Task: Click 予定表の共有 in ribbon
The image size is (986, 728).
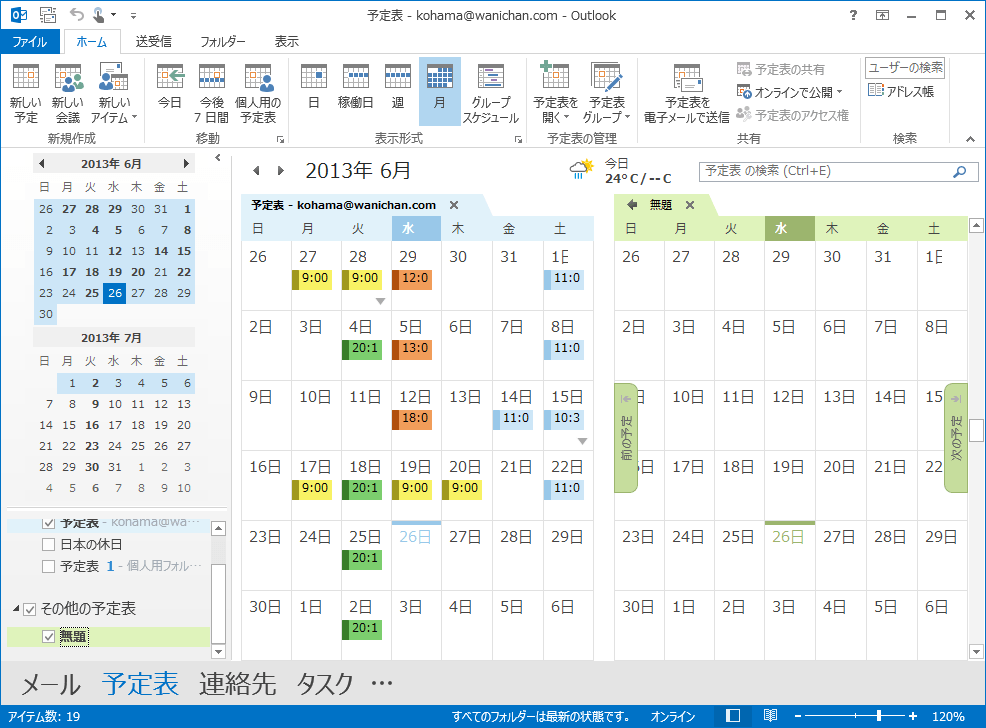Action: tap(781, 69)
